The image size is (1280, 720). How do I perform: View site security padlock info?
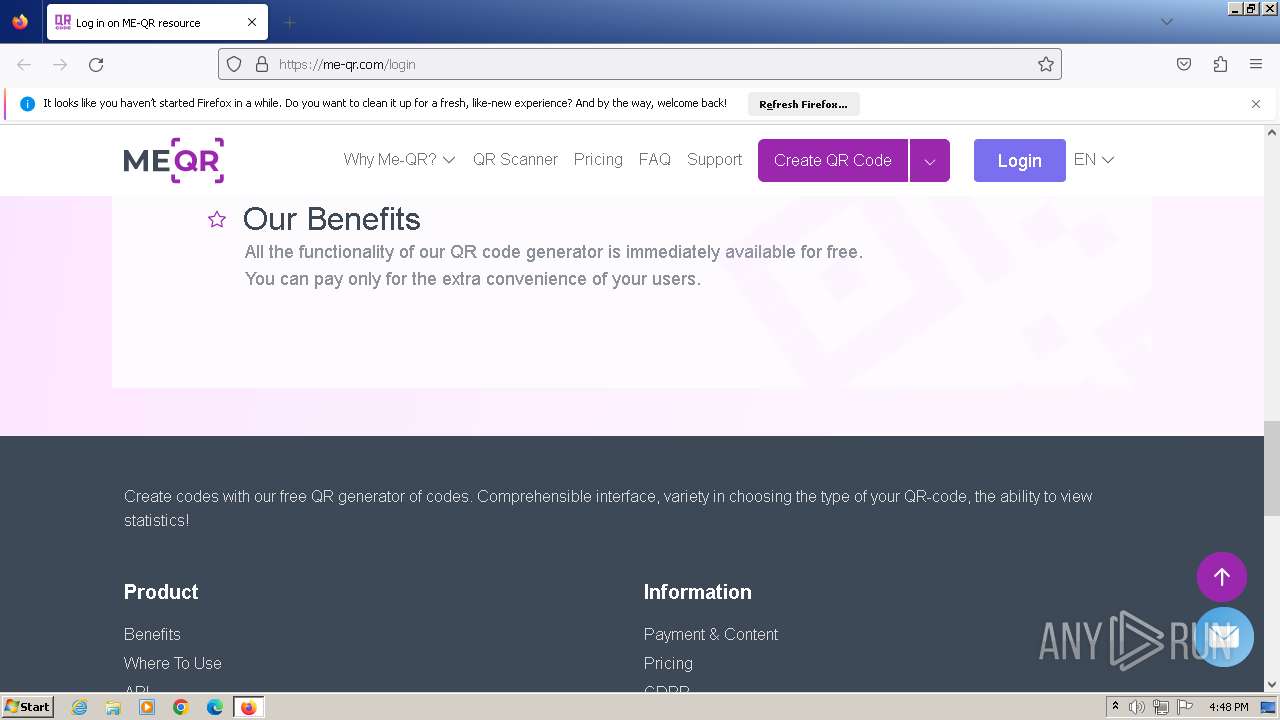[x=262, y=64]
